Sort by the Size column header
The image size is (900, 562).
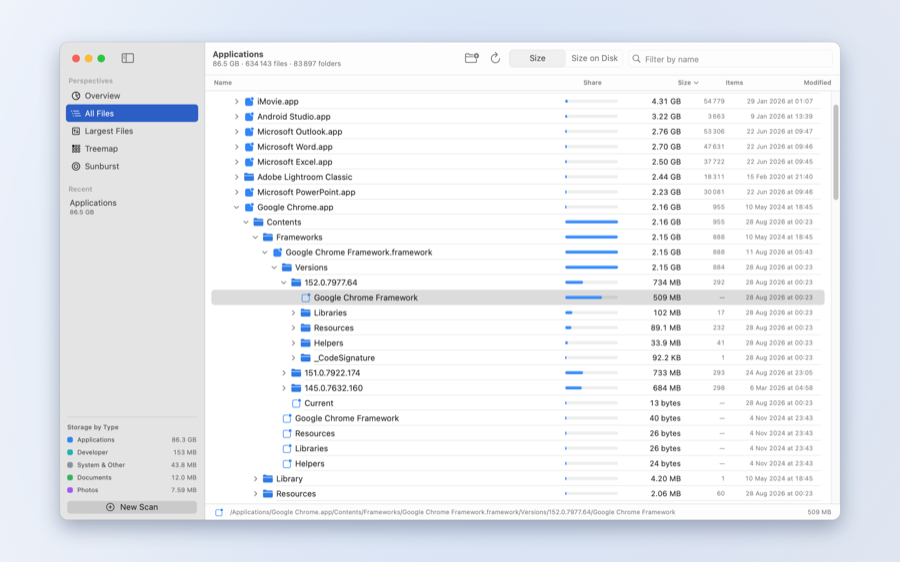point(688,83)
